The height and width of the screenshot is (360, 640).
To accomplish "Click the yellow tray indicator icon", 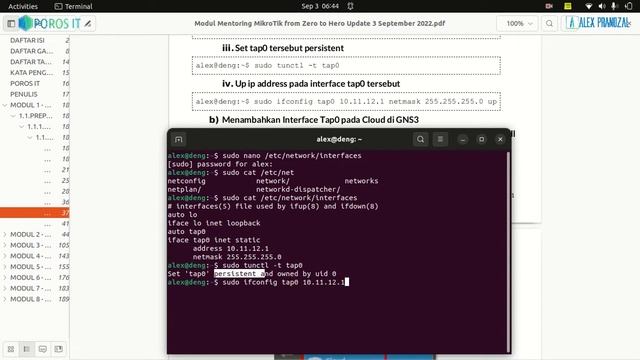I will point(568,6).
